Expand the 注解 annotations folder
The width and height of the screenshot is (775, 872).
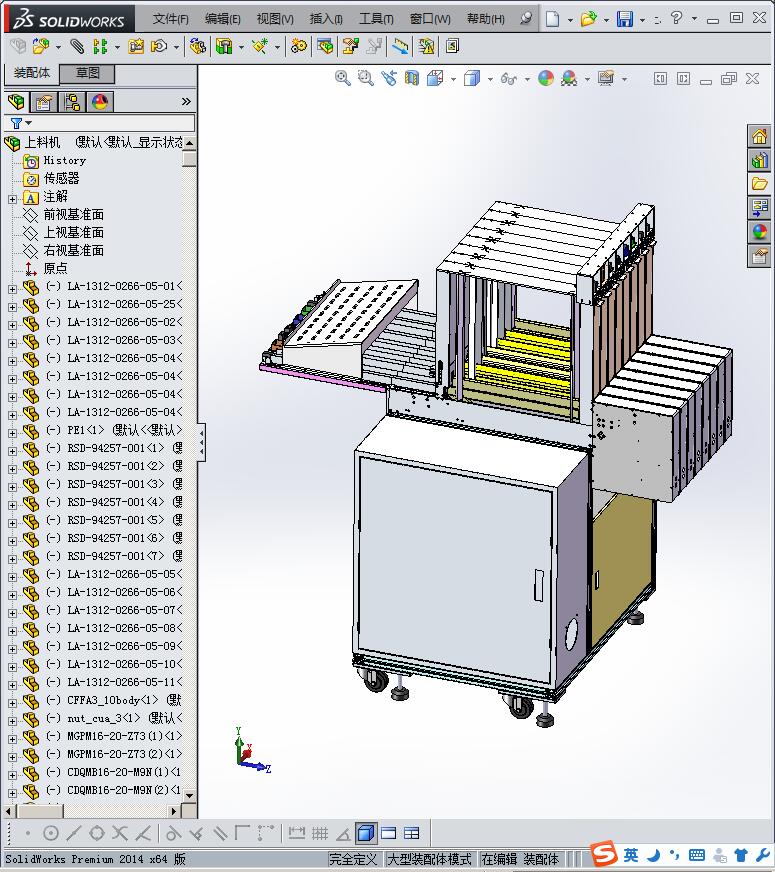pos(12,199)
